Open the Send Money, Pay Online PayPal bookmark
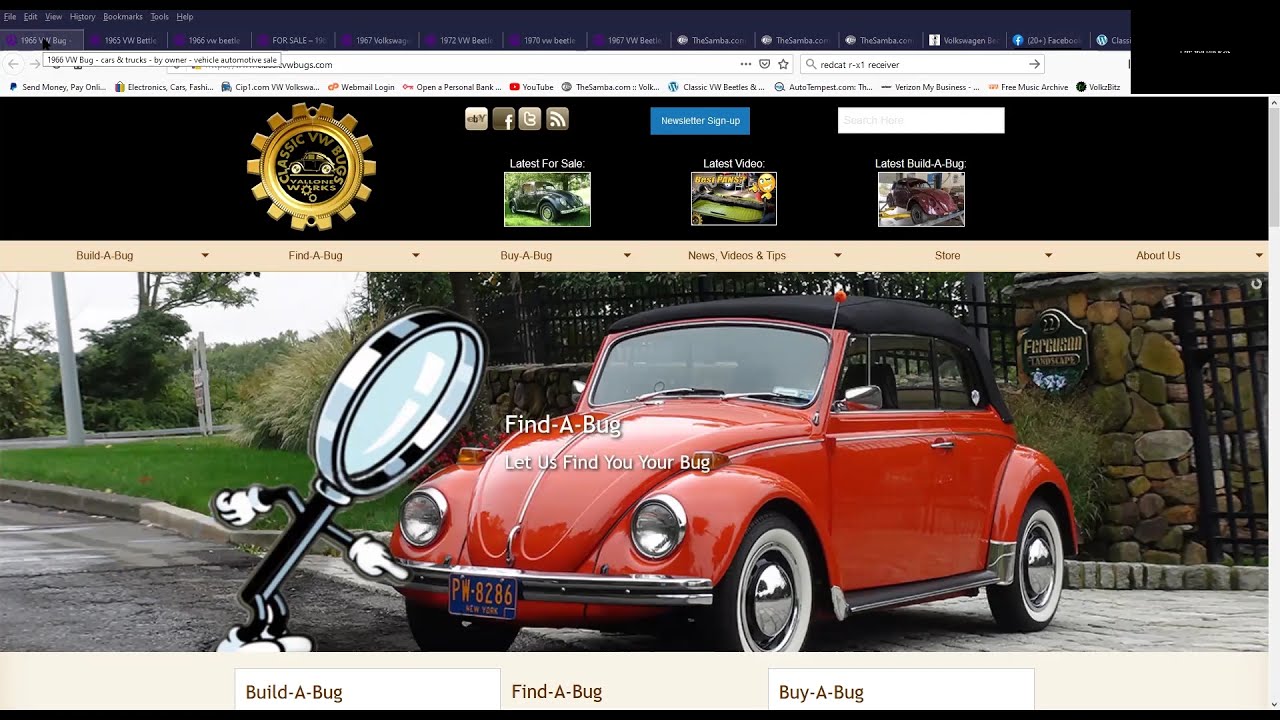This screenshot has width=1280, height=720. tap(57, 87)
